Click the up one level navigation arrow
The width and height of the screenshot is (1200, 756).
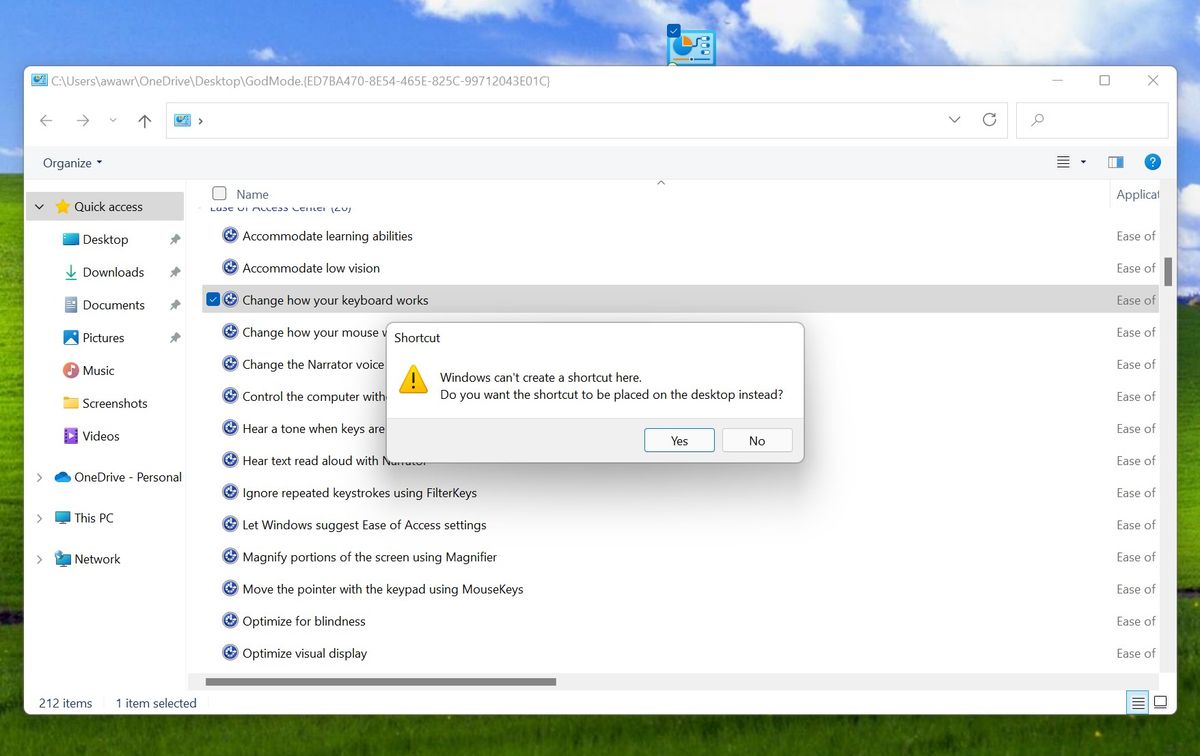tap(145, 119)
